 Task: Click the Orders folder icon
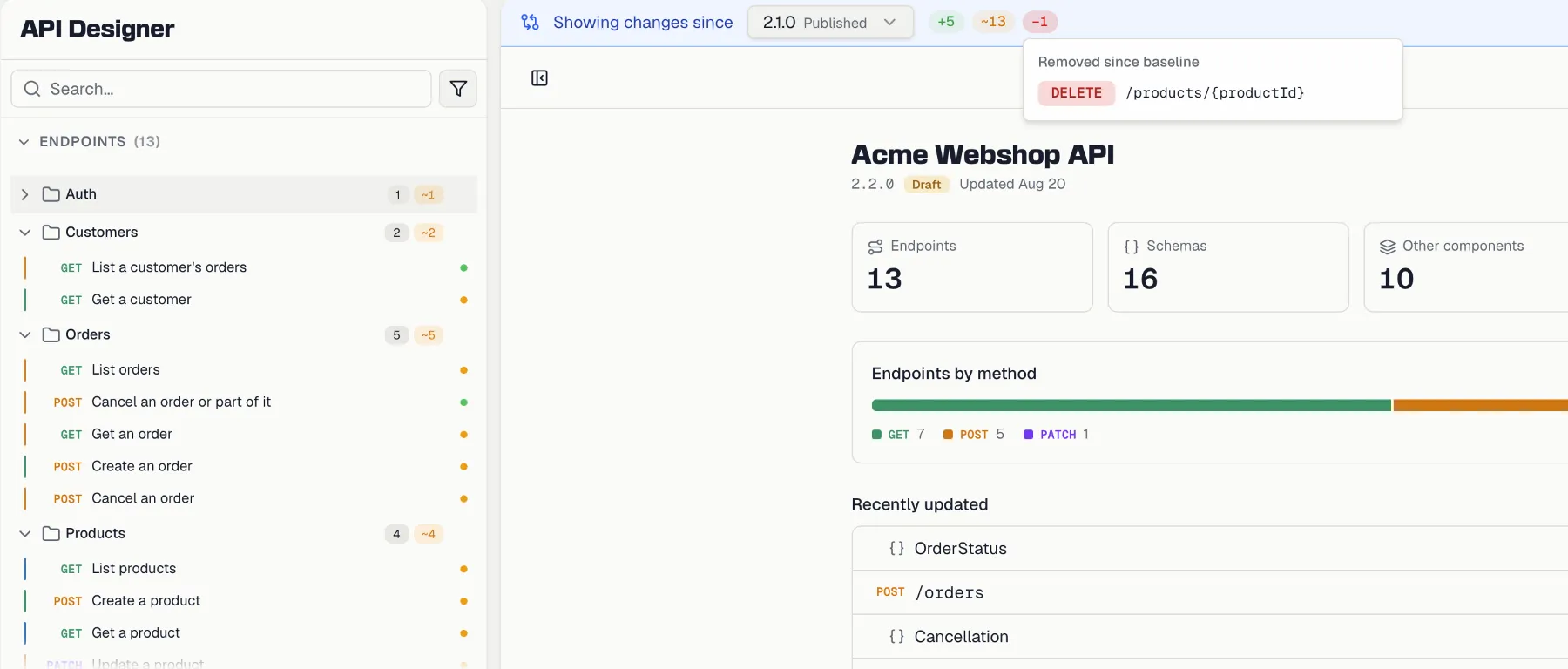(51, 334)
